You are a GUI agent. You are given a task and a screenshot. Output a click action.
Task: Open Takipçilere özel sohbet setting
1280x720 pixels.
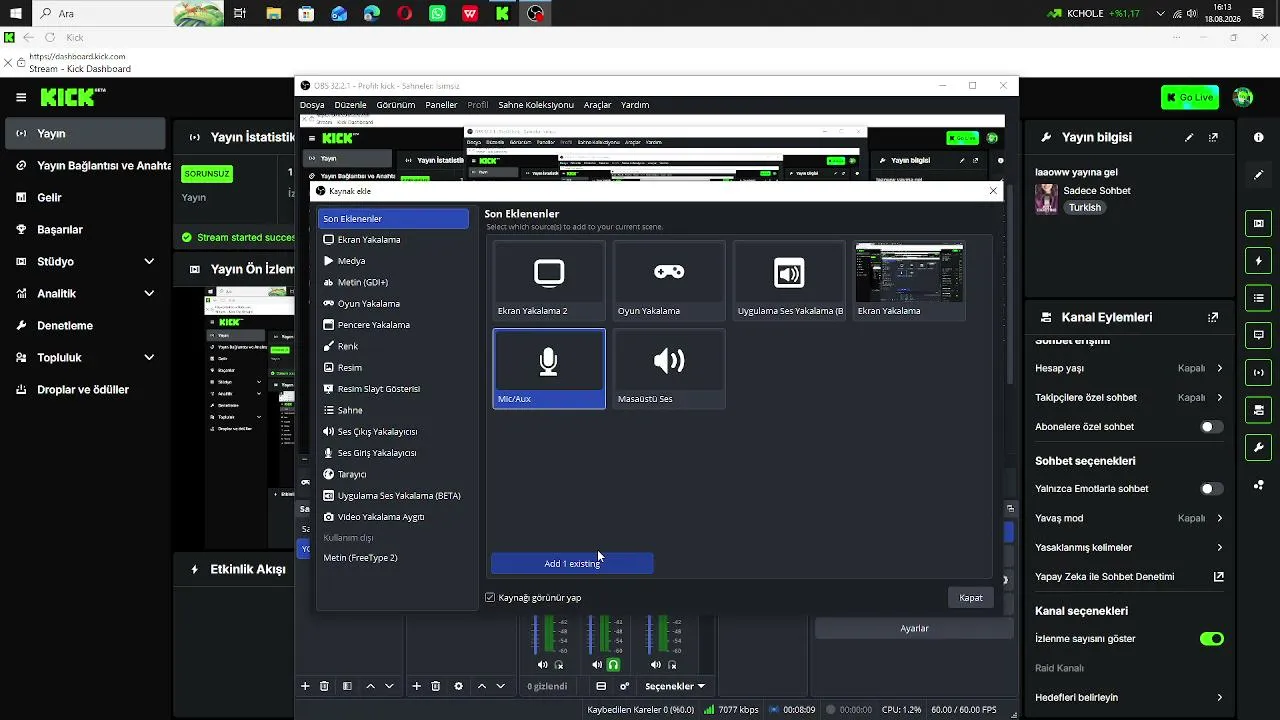[x=1129, y=397]
